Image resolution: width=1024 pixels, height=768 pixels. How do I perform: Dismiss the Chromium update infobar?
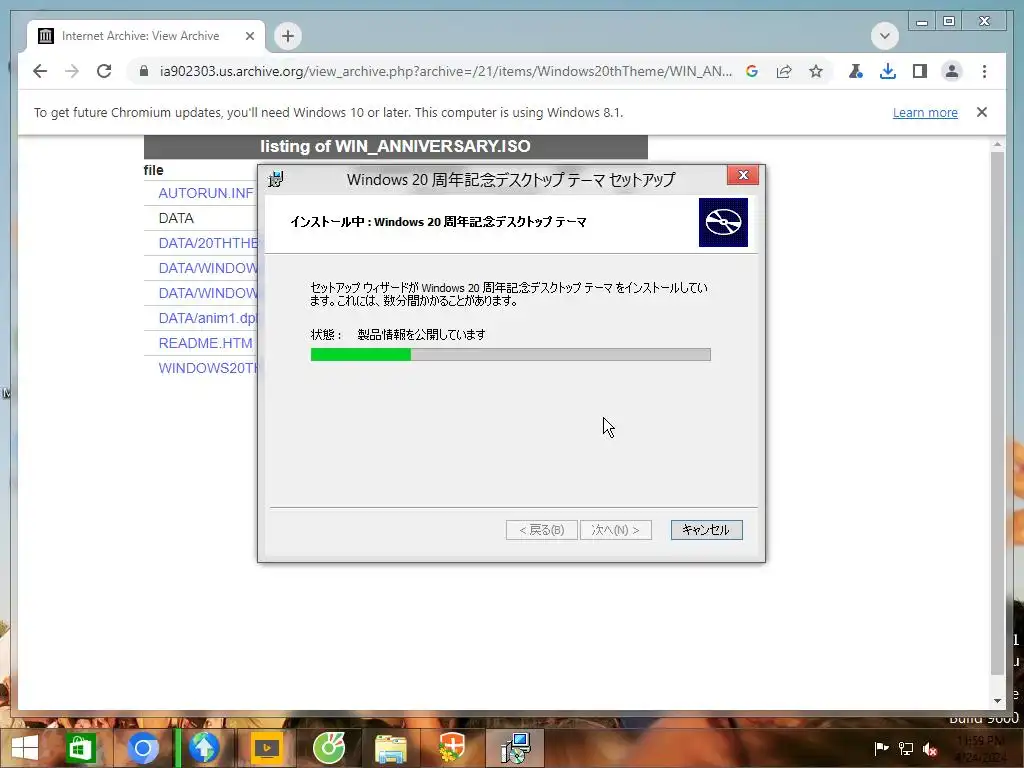(982, 112)
